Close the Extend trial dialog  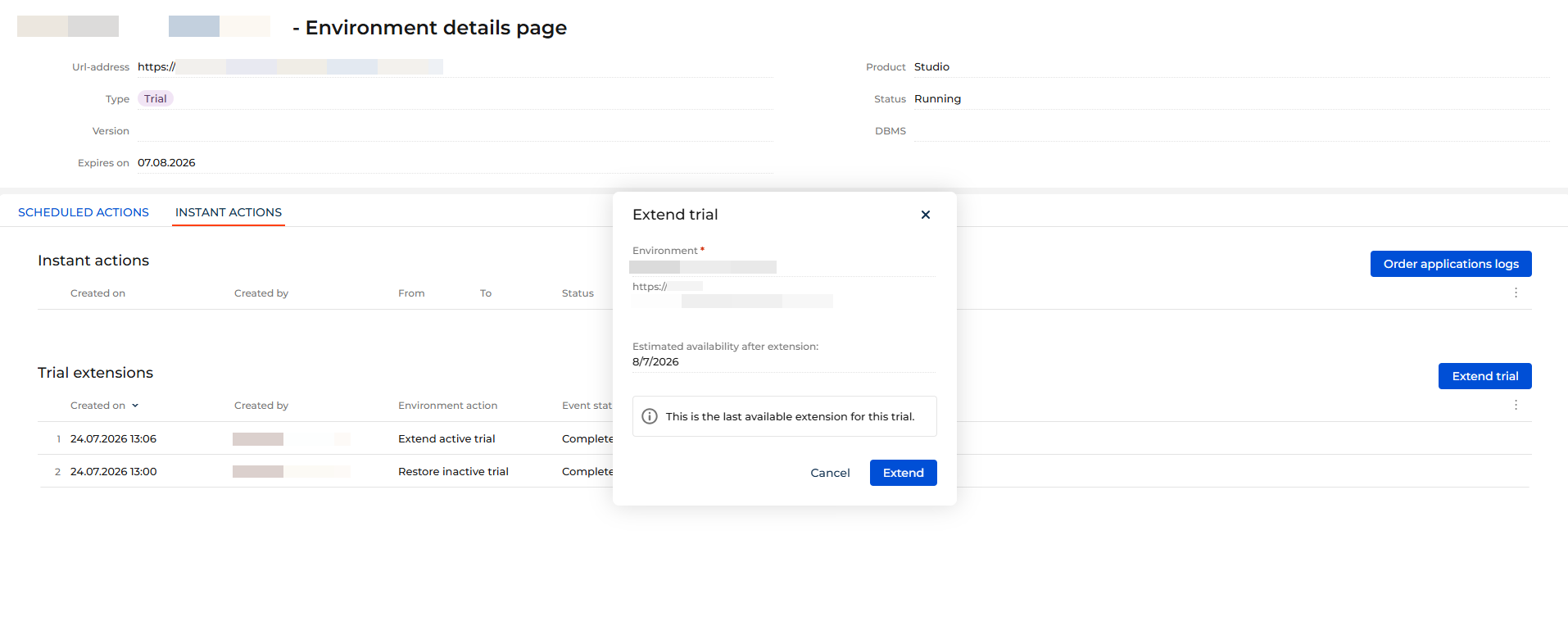926,215
